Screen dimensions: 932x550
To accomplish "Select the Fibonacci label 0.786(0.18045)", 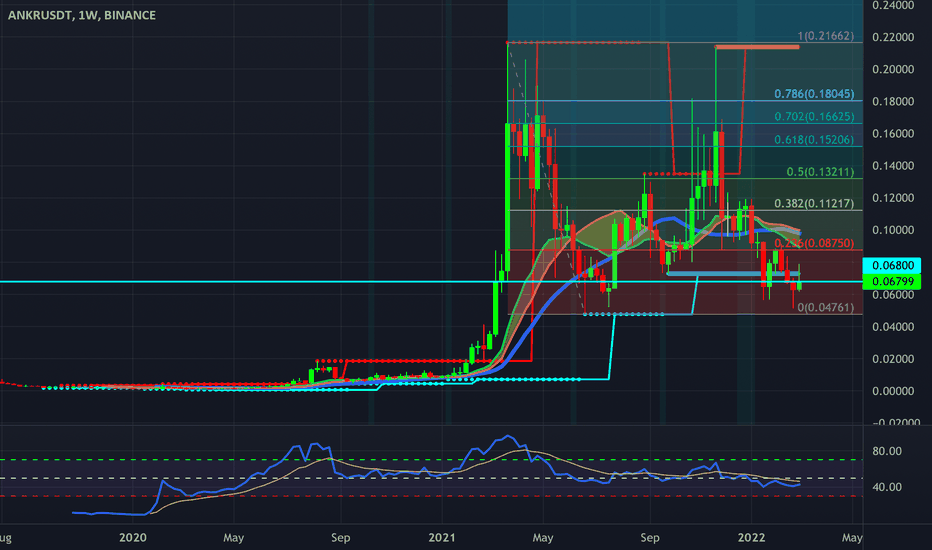I will [x=814, y=94].
